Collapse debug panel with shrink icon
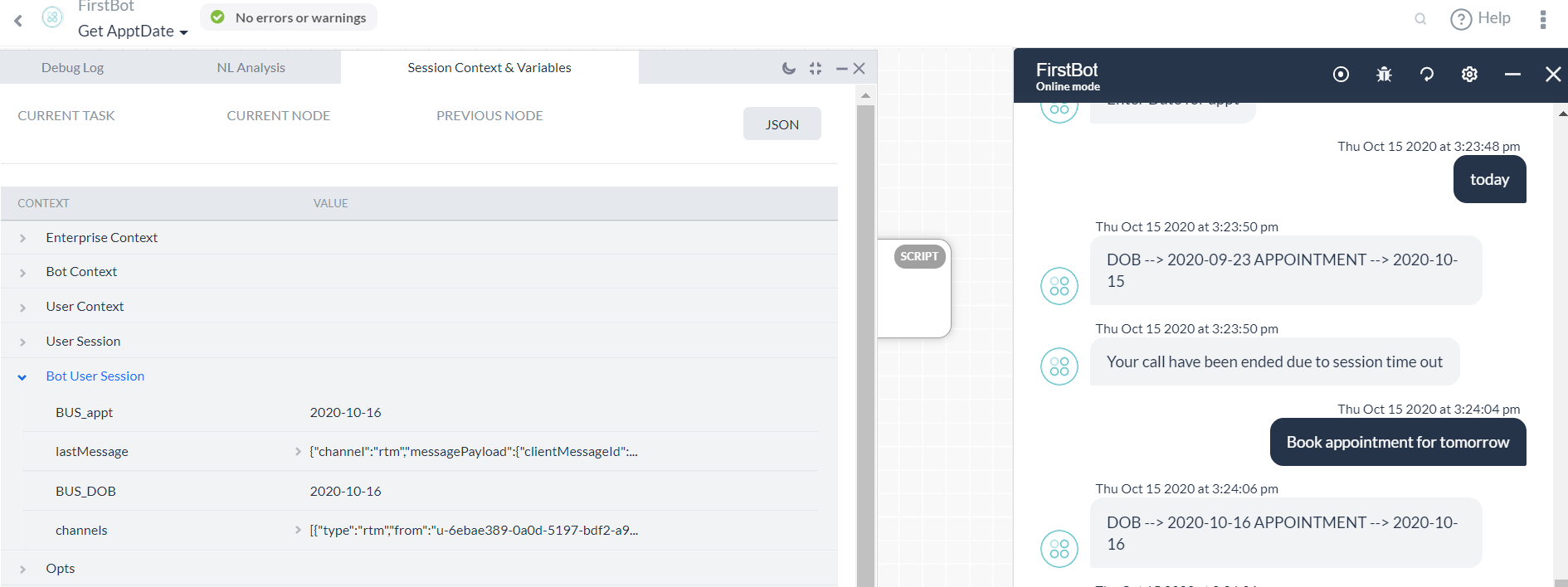The width and height of the screenshot is (1568, 587). (816, 69)
